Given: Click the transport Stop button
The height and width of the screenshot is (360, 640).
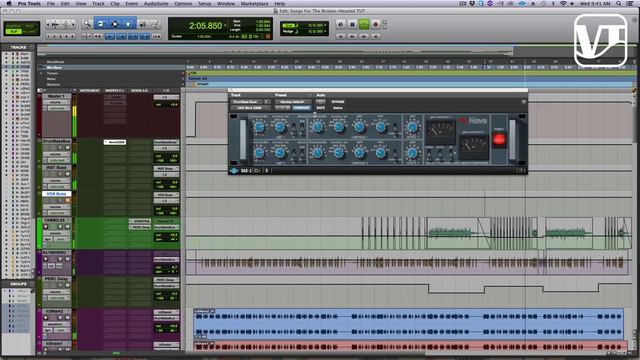Looking at the screenshot, I should click(352, 24).
